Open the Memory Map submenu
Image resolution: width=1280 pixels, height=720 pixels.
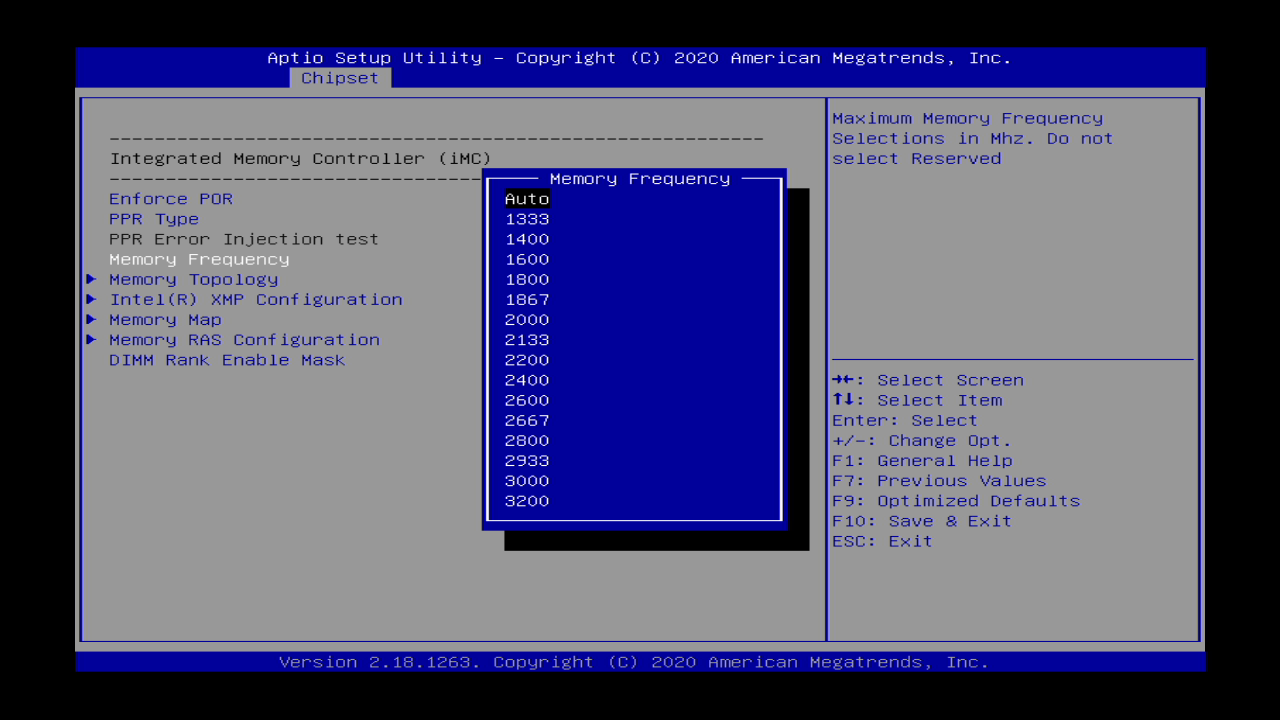point(165,319)
